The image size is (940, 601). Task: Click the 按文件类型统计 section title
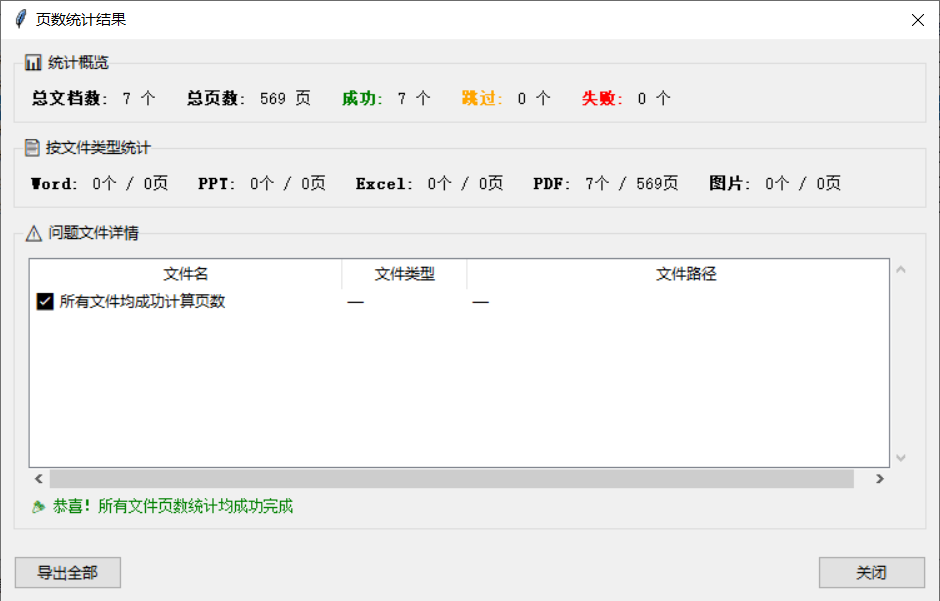[x=98, y=147]
